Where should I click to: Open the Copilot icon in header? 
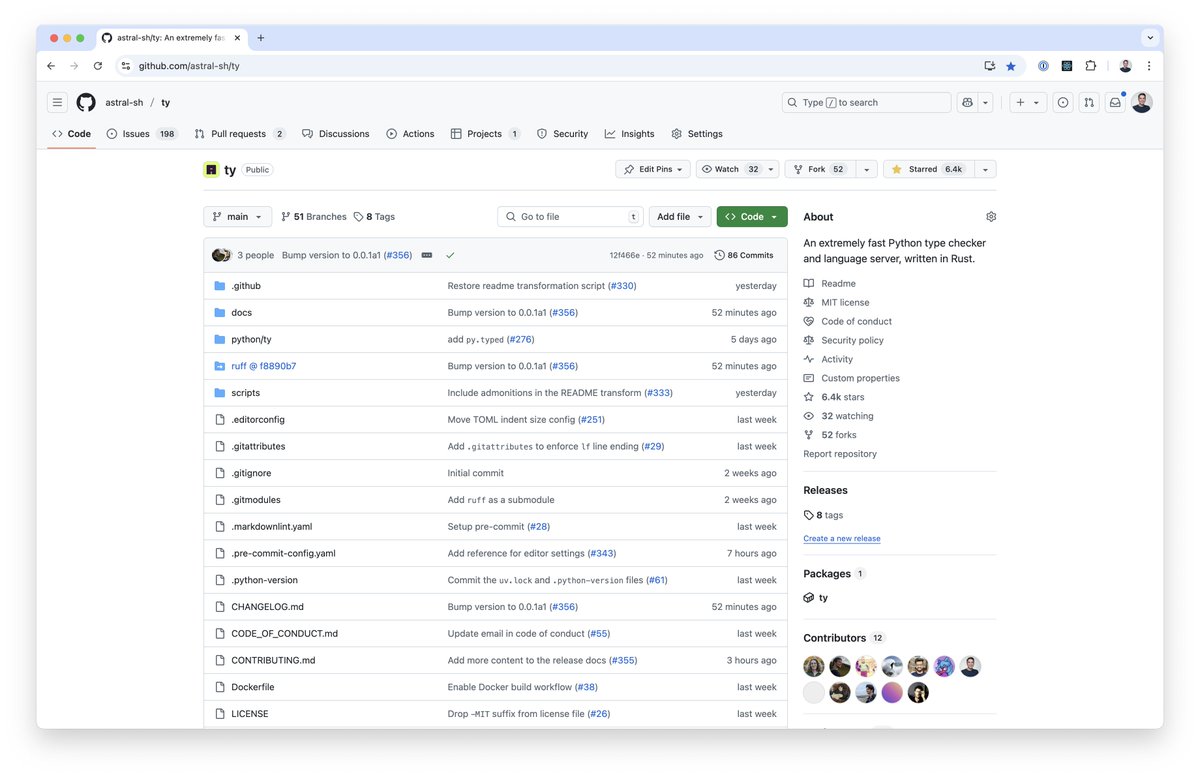[x=967, y=102]
